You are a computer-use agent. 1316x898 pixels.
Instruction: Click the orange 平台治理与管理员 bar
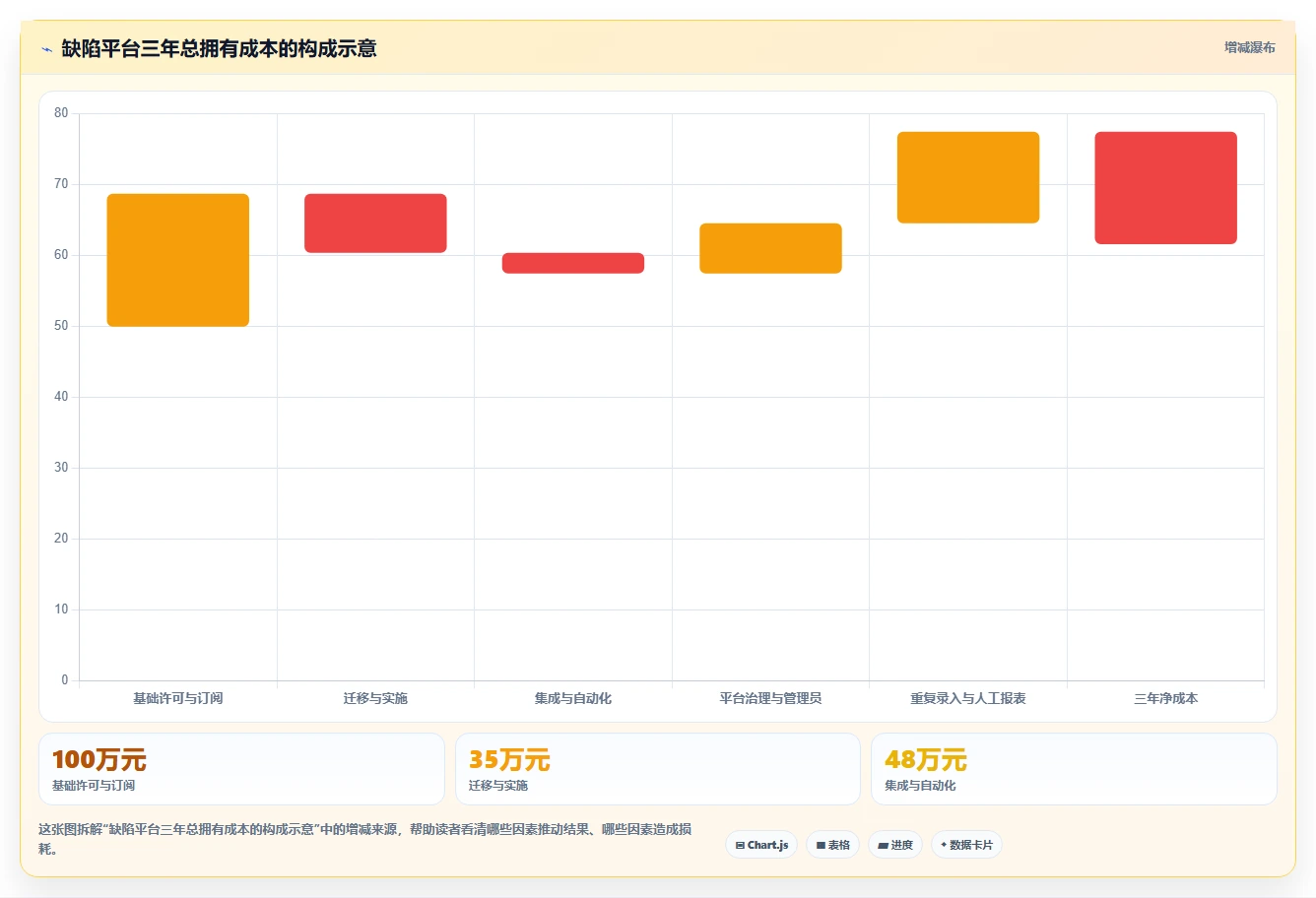[x=770, y=248]
